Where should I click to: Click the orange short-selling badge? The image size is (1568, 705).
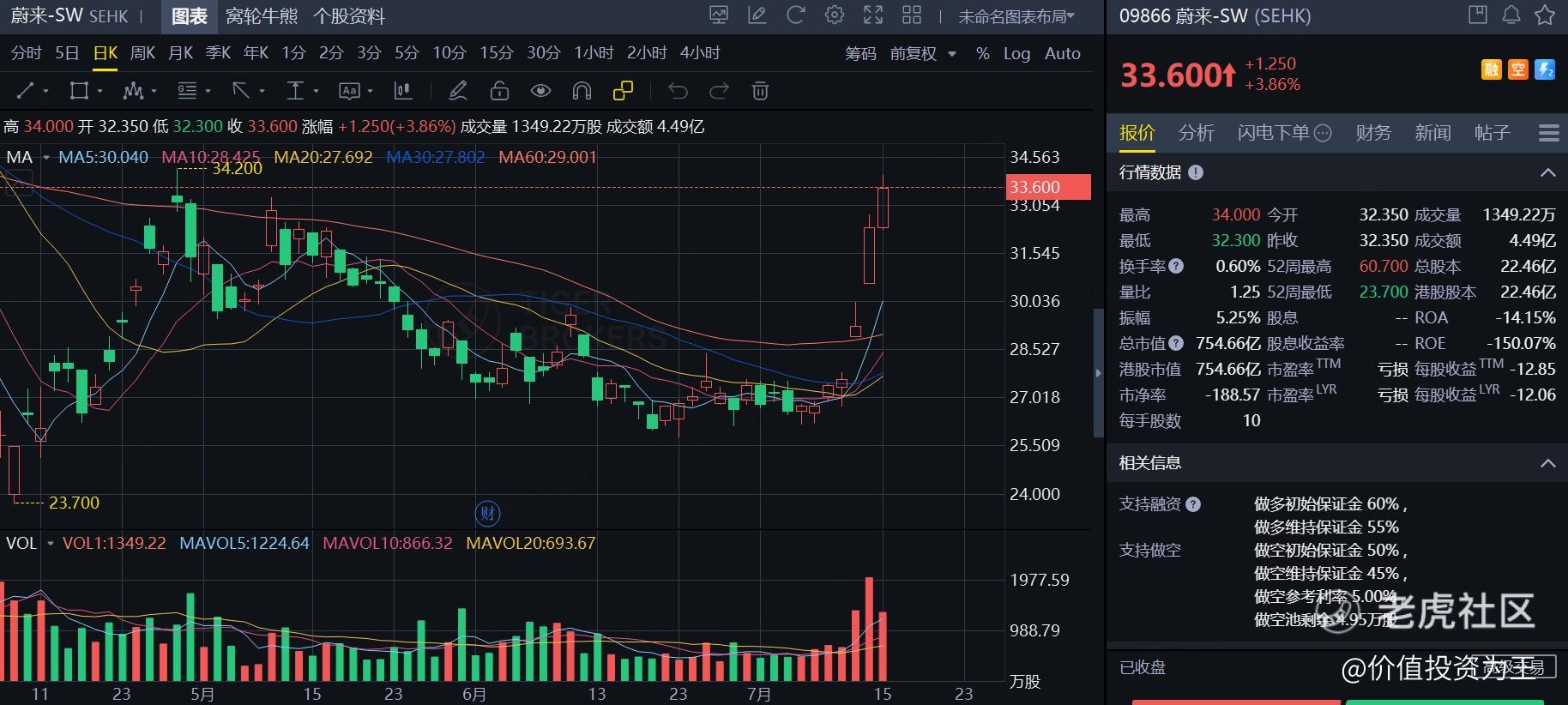tap(1518, 69)
